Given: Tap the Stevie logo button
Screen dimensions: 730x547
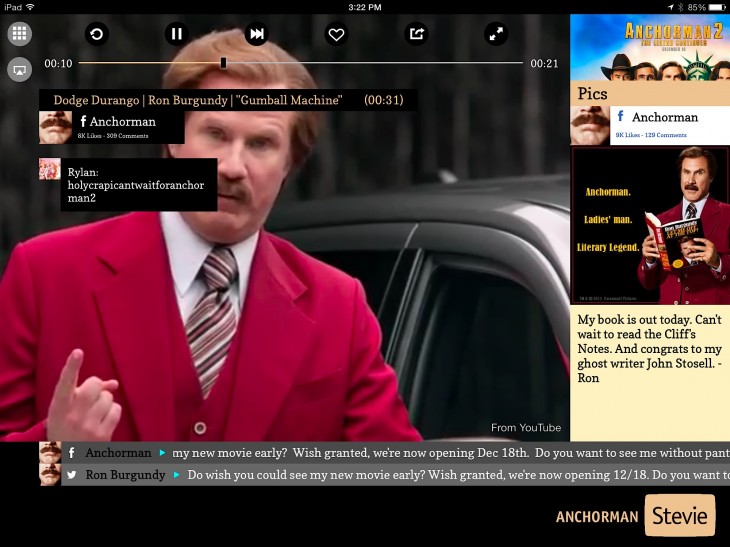Looking at the screenshot, I should [x=680, y=515].
